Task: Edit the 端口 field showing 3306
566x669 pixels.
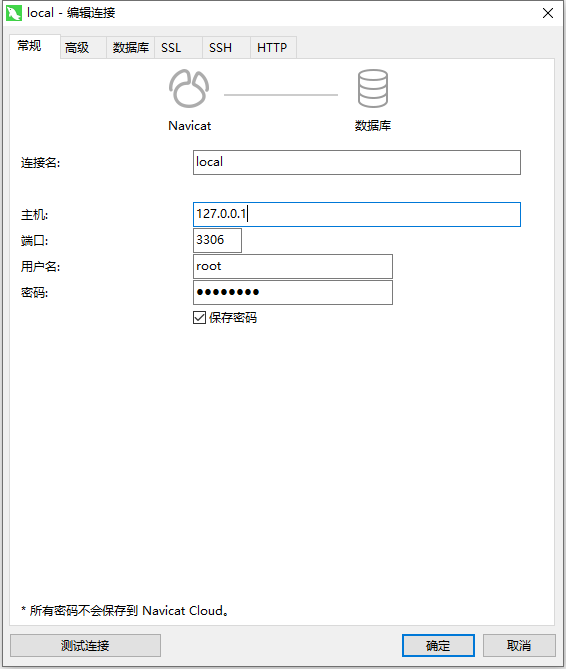Action: pos(217,240)
